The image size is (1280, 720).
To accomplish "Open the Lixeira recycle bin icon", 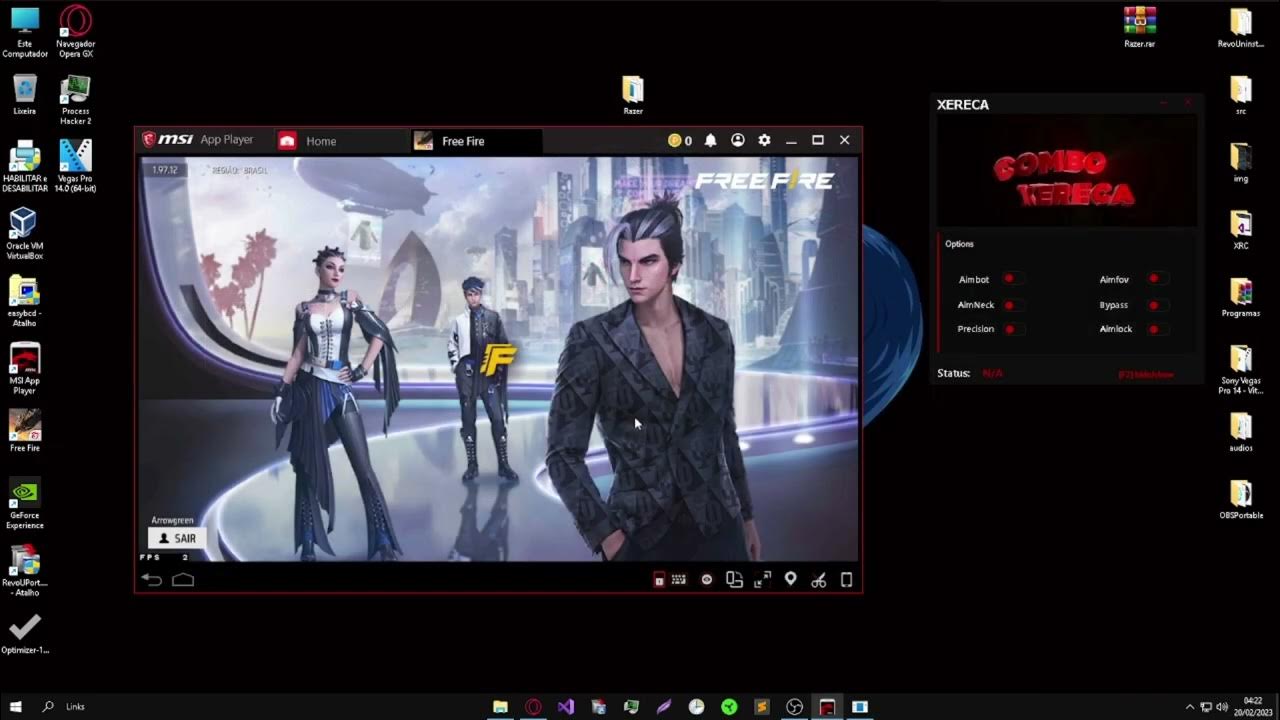I will tap(25, 95).
